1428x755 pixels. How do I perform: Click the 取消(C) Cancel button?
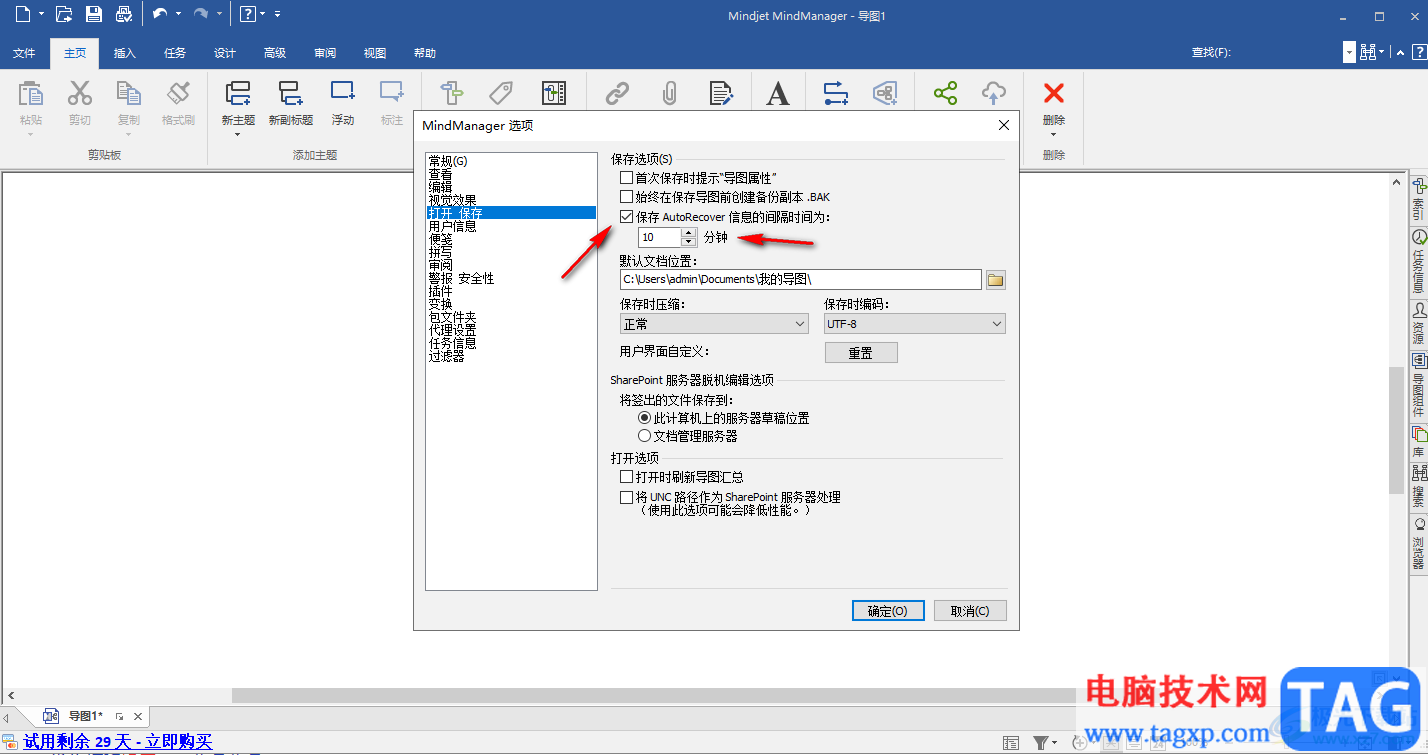click(970, 611)
